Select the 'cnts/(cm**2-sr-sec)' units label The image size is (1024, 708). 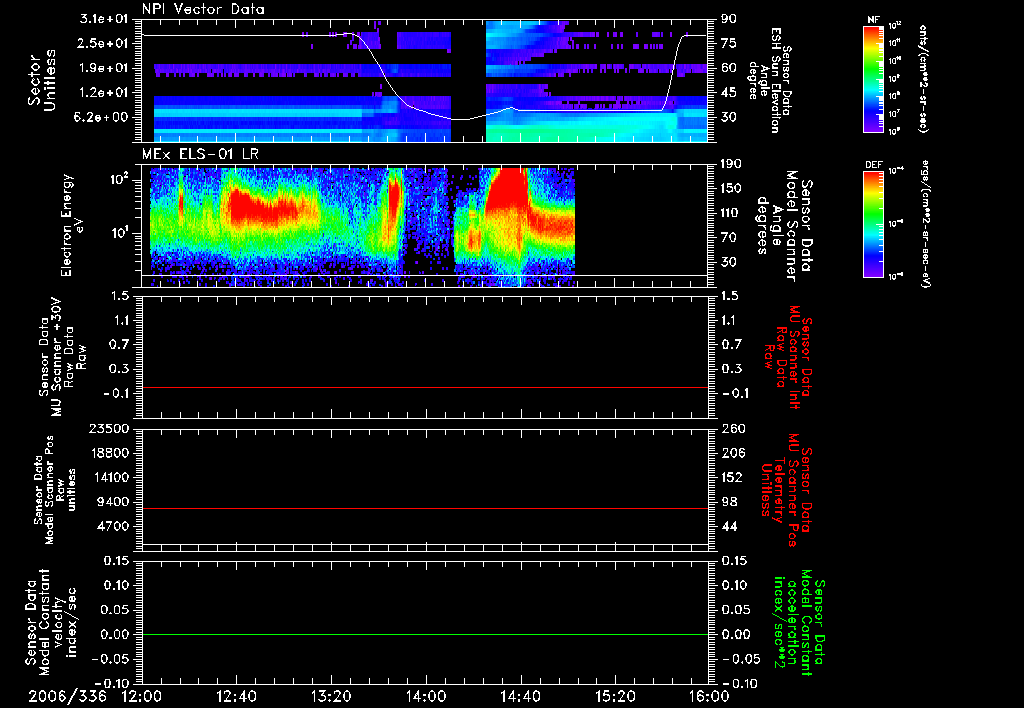[923, 78]
